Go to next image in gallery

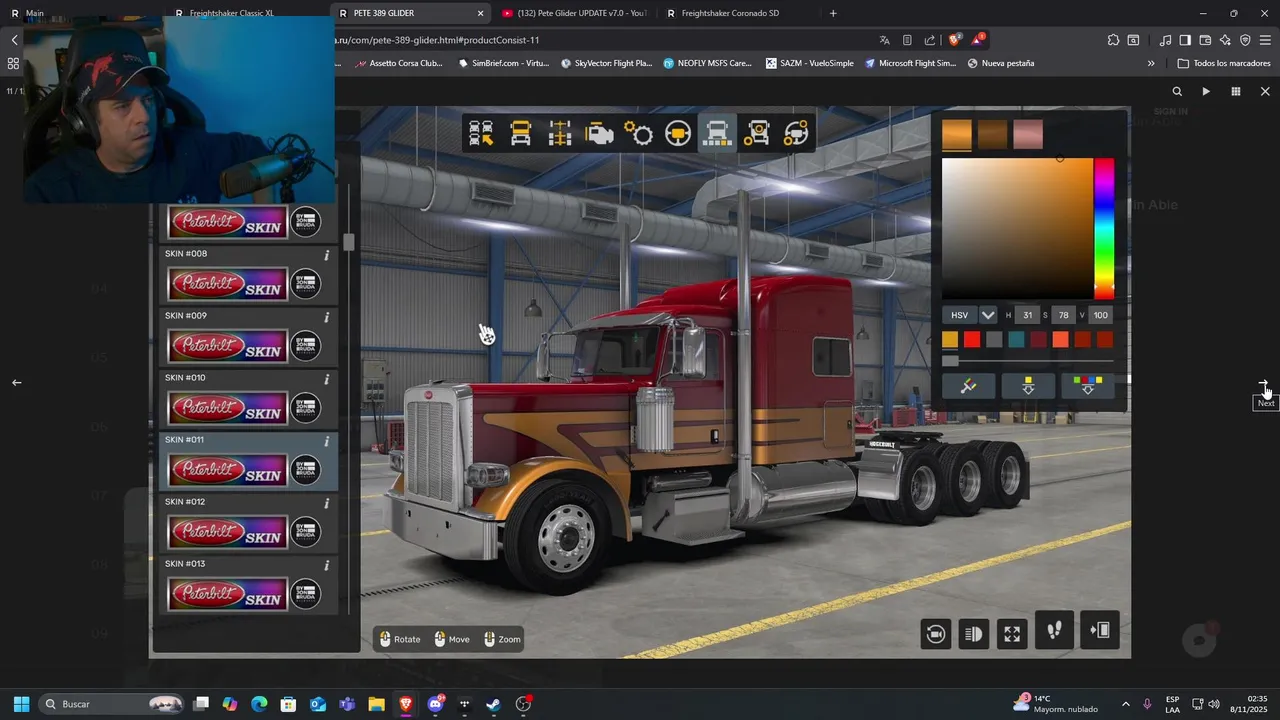1264,384
